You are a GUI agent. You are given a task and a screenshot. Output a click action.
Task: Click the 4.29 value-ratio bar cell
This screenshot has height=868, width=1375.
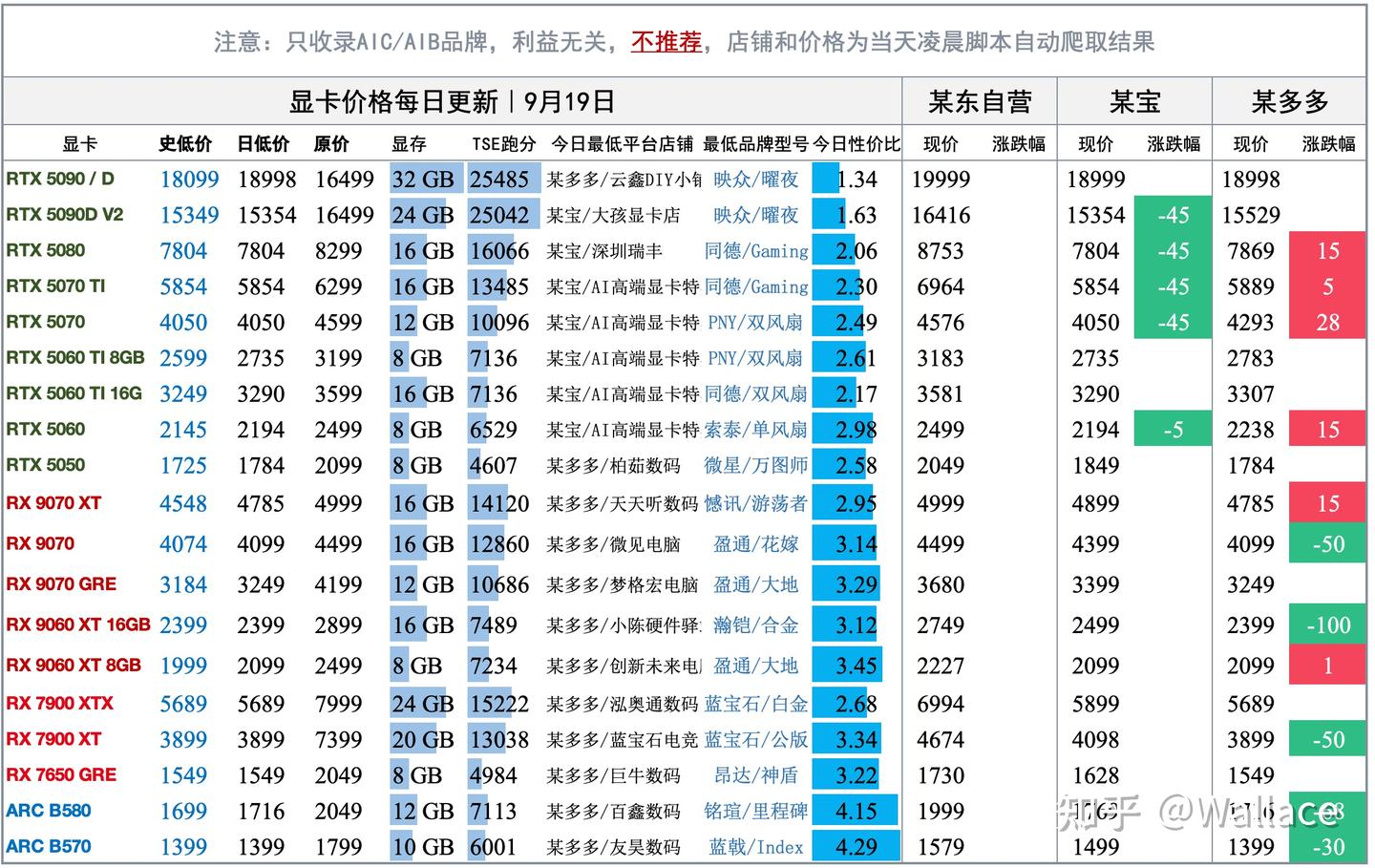856,847
